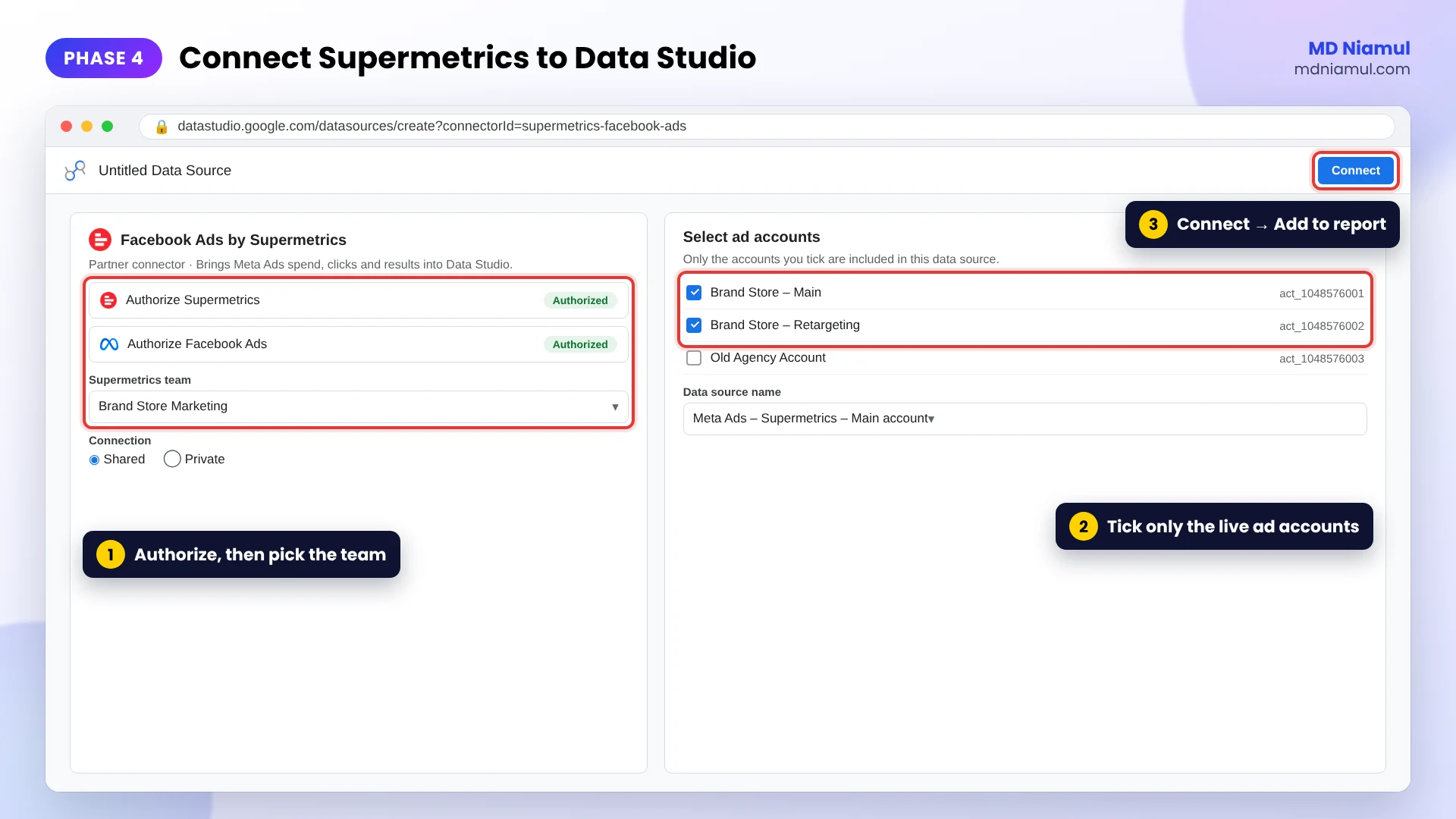Tick the Old Agency Account checkbox
The height and width of the screenshot is (819, 1456).
(694, 358)
